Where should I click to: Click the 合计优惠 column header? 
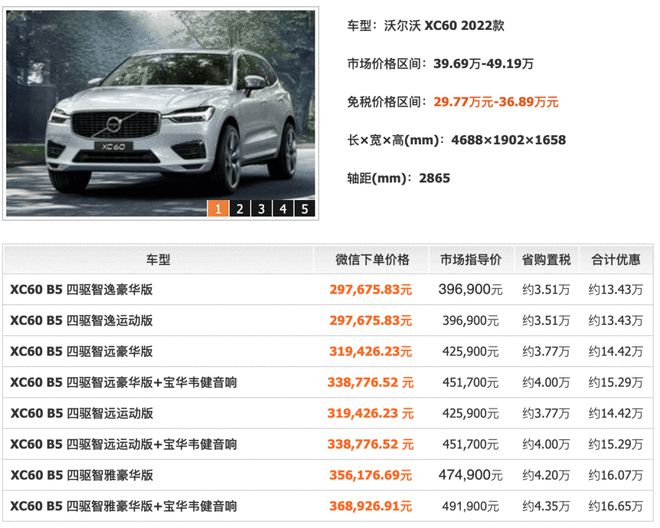tap(616, 259)
